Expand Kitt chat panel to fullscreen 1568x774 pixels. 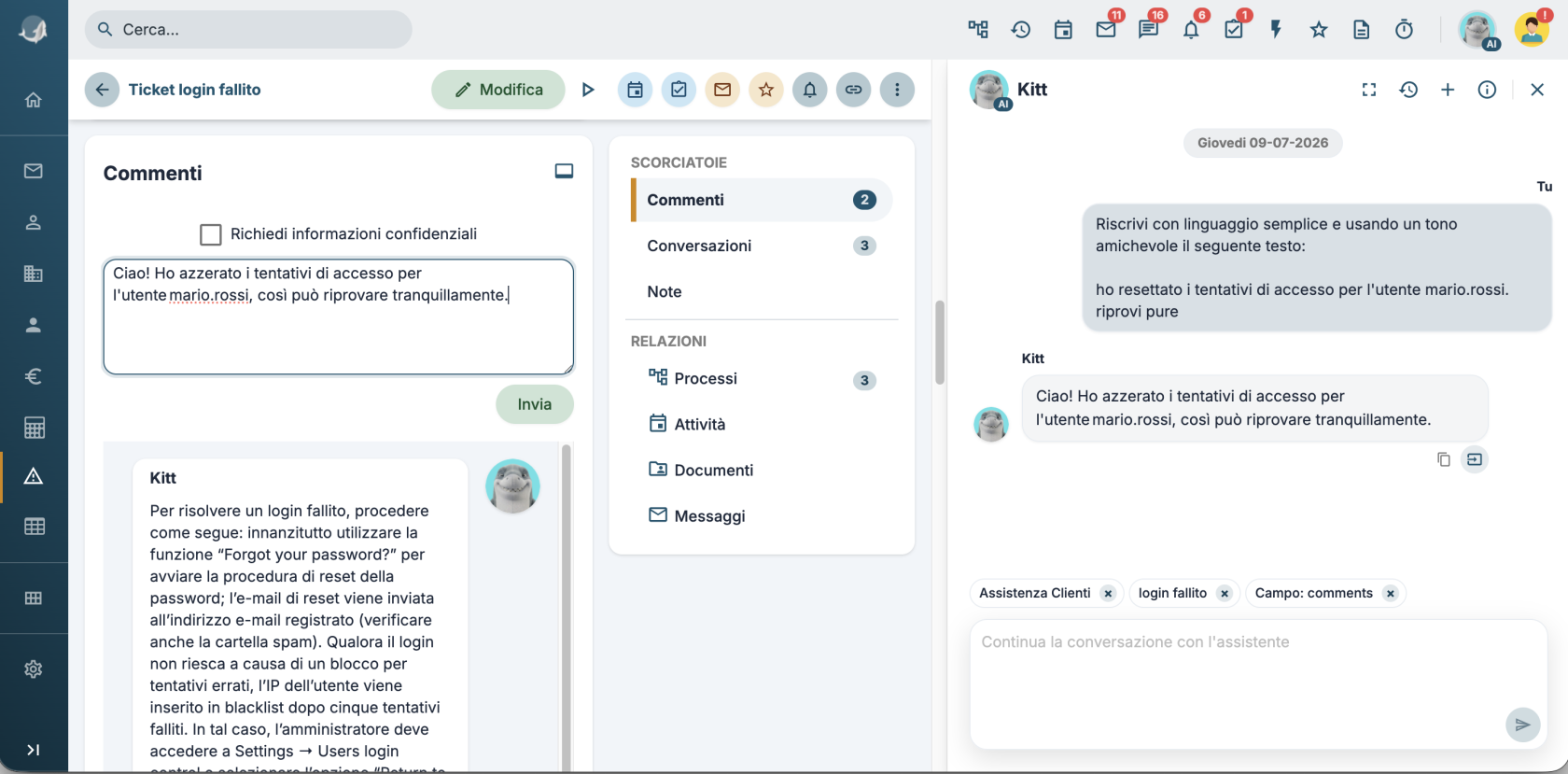(1369, 90)
